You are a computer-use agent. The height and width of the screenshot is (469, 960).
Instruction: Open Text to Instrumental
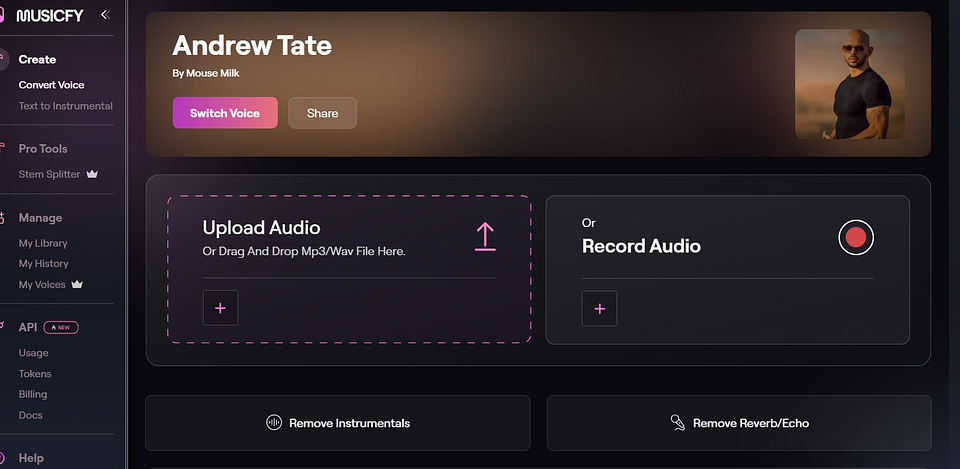click(x=66, y=106)
